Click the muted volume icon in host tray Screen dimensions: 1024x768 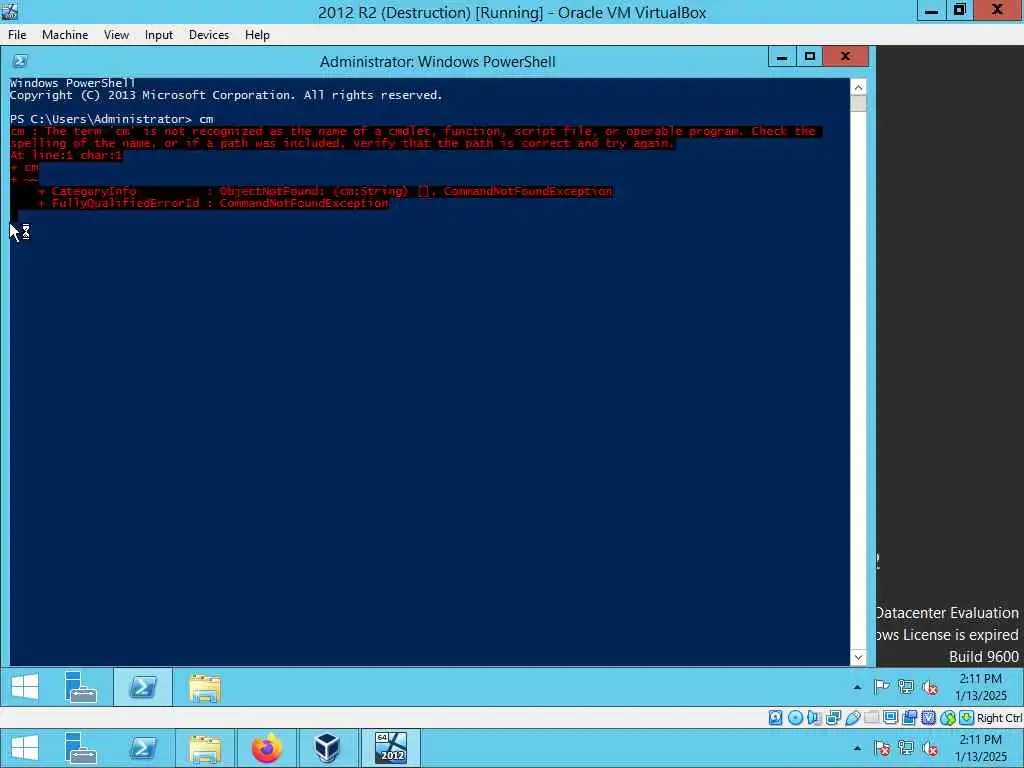[x=930, y=748]
